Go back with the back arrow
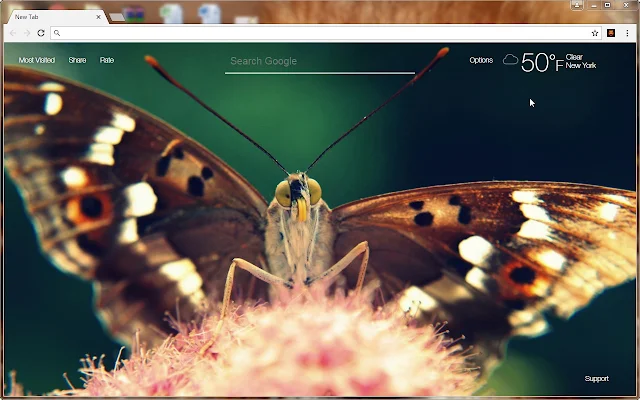Screen dimensions: 640x400 pyautogui.click(x=13, y=33)
